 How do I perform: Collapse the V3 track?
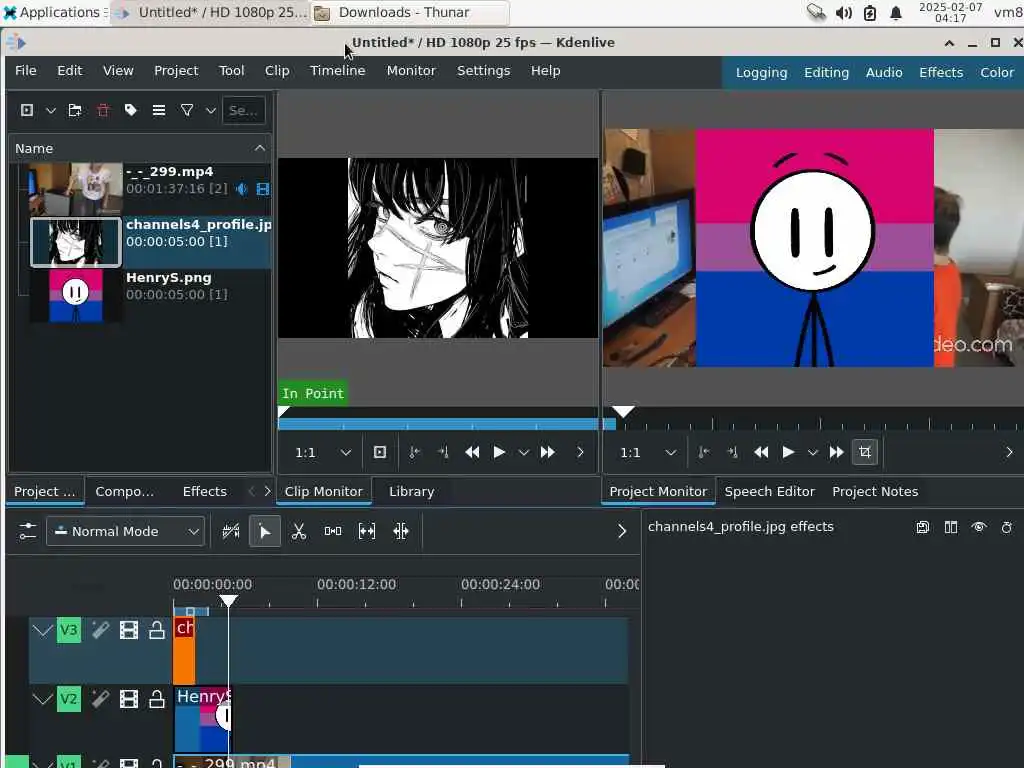tap(42, 630)
